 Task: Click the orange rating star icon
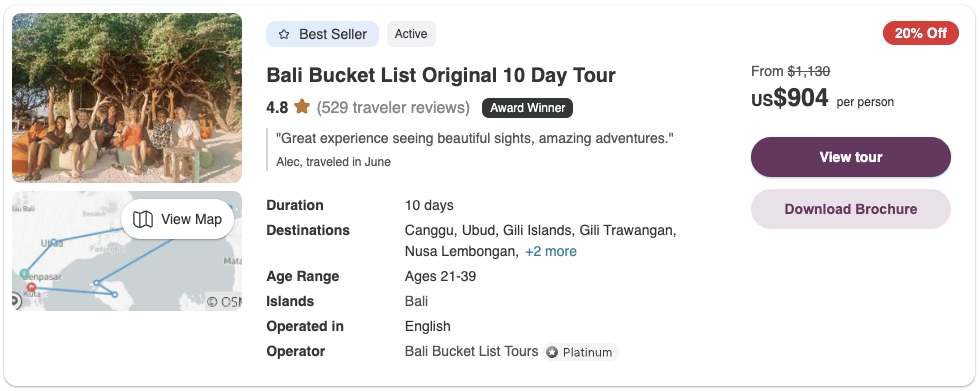tap(302, 107)
